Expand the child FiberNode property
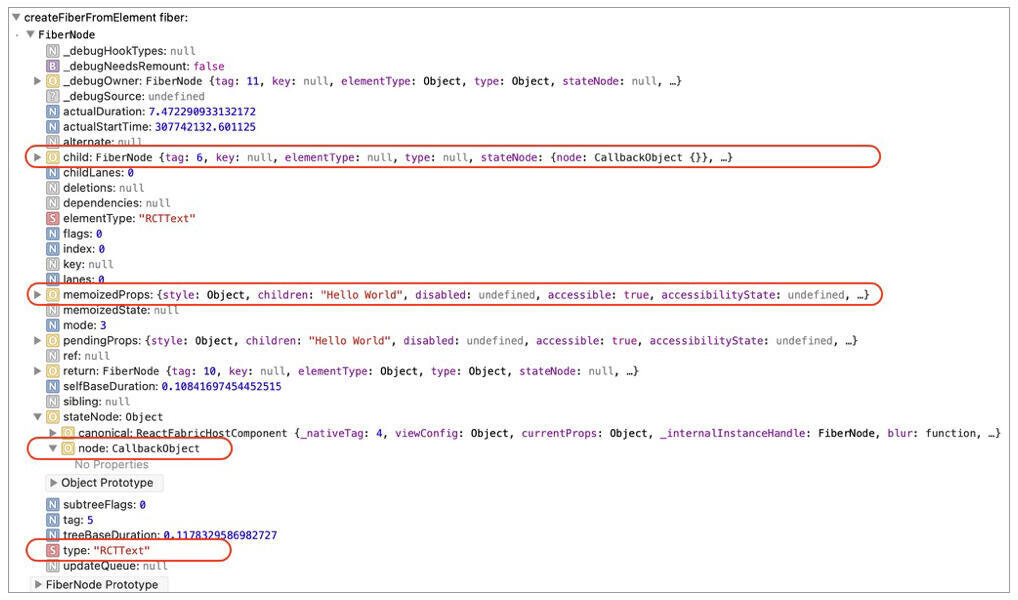Viewport: 1018px width, 600px height. pos(38,157)
